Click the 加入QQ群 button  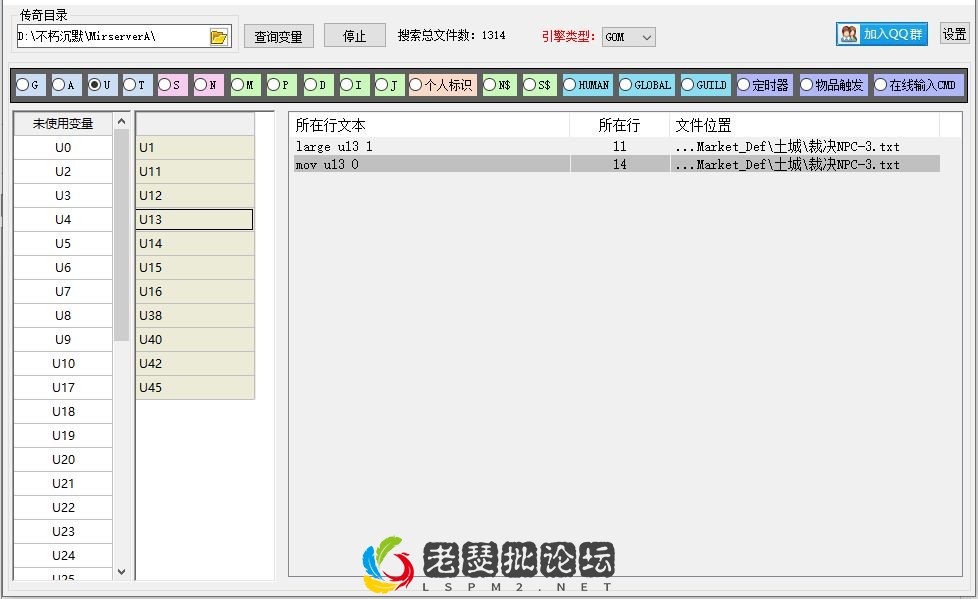pos(882,34)
